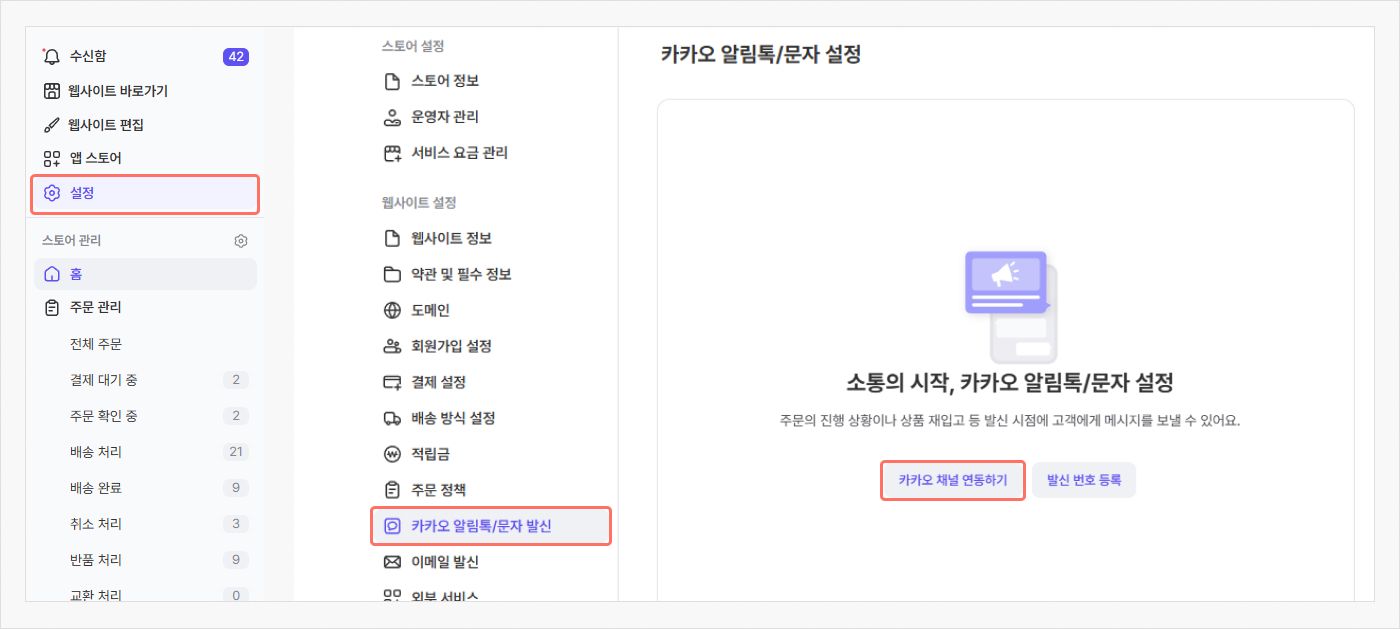Screen dimensions: 1400x629
Task: Click the 발신 번호 등록 button
Action: pyautogui.click(x=1084, y=480)
